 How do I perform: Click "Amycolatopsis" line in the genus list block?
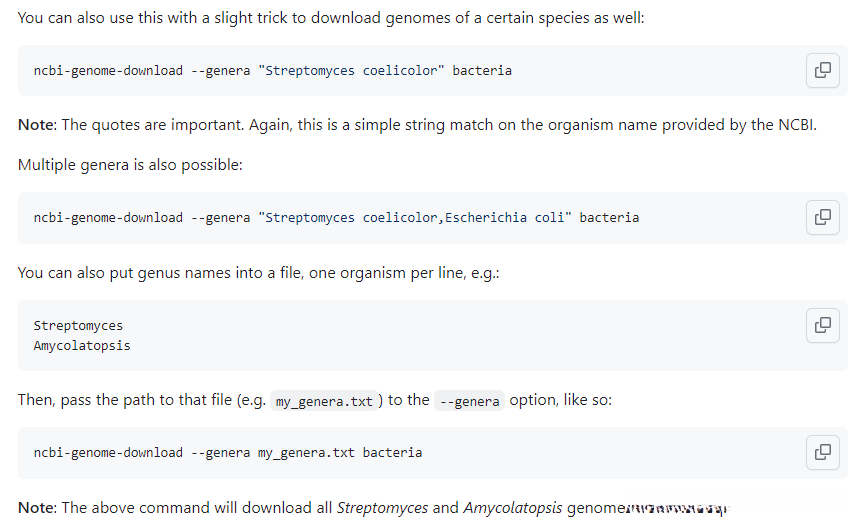coord(81,345)
